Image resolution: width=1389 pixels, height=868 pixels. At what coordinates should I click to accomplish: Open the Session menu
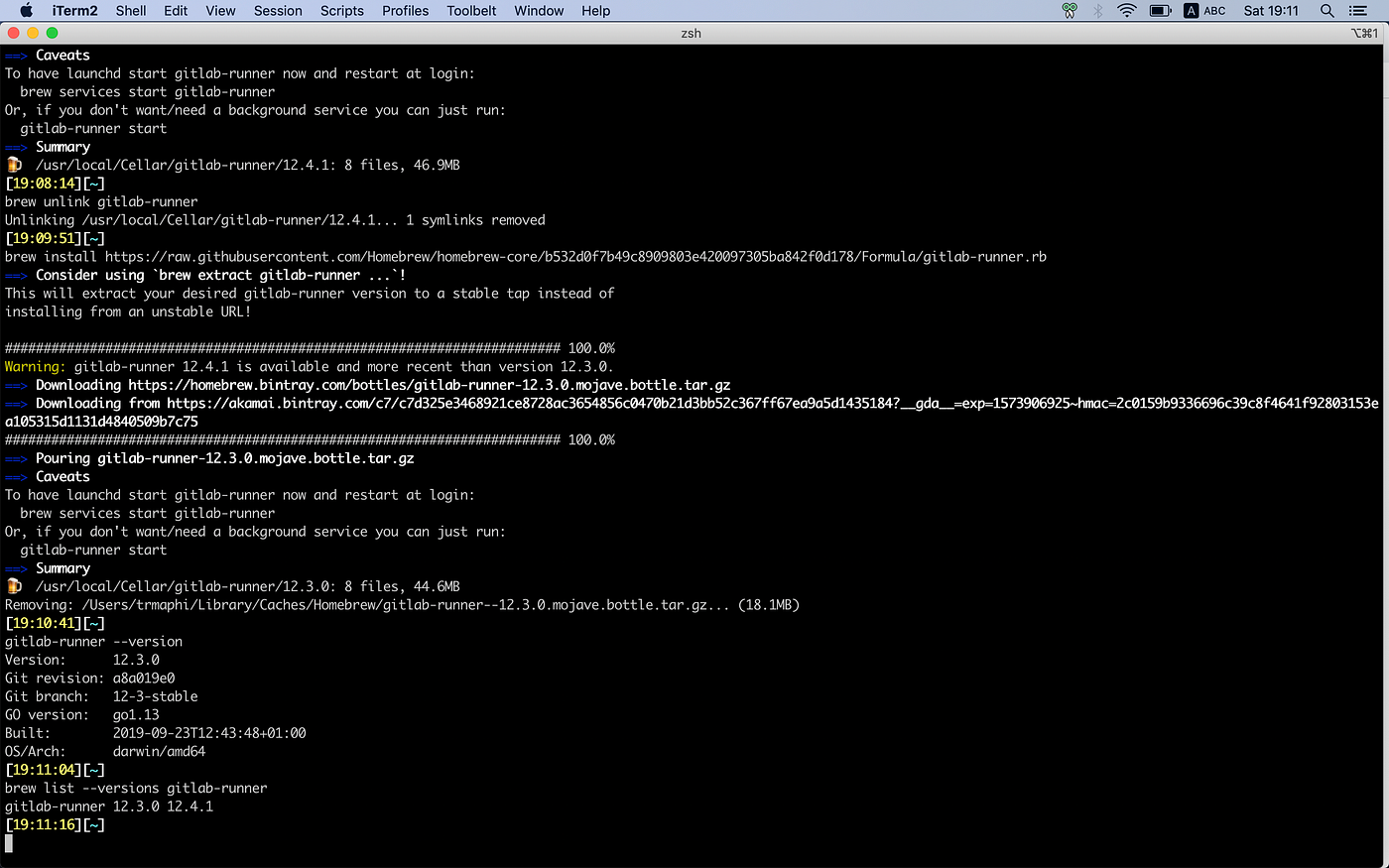(278, 10)
